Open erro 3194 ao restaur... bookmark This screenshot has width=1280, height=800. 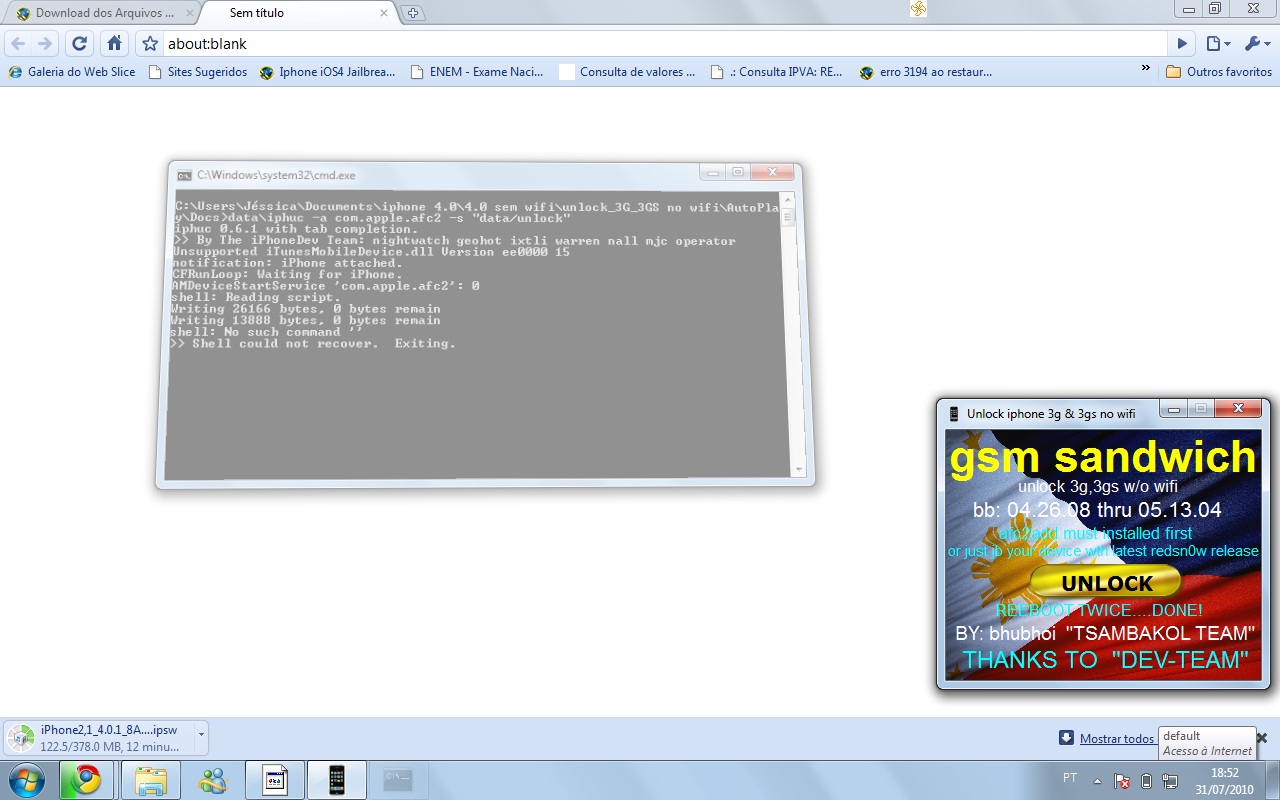point(926,72)
